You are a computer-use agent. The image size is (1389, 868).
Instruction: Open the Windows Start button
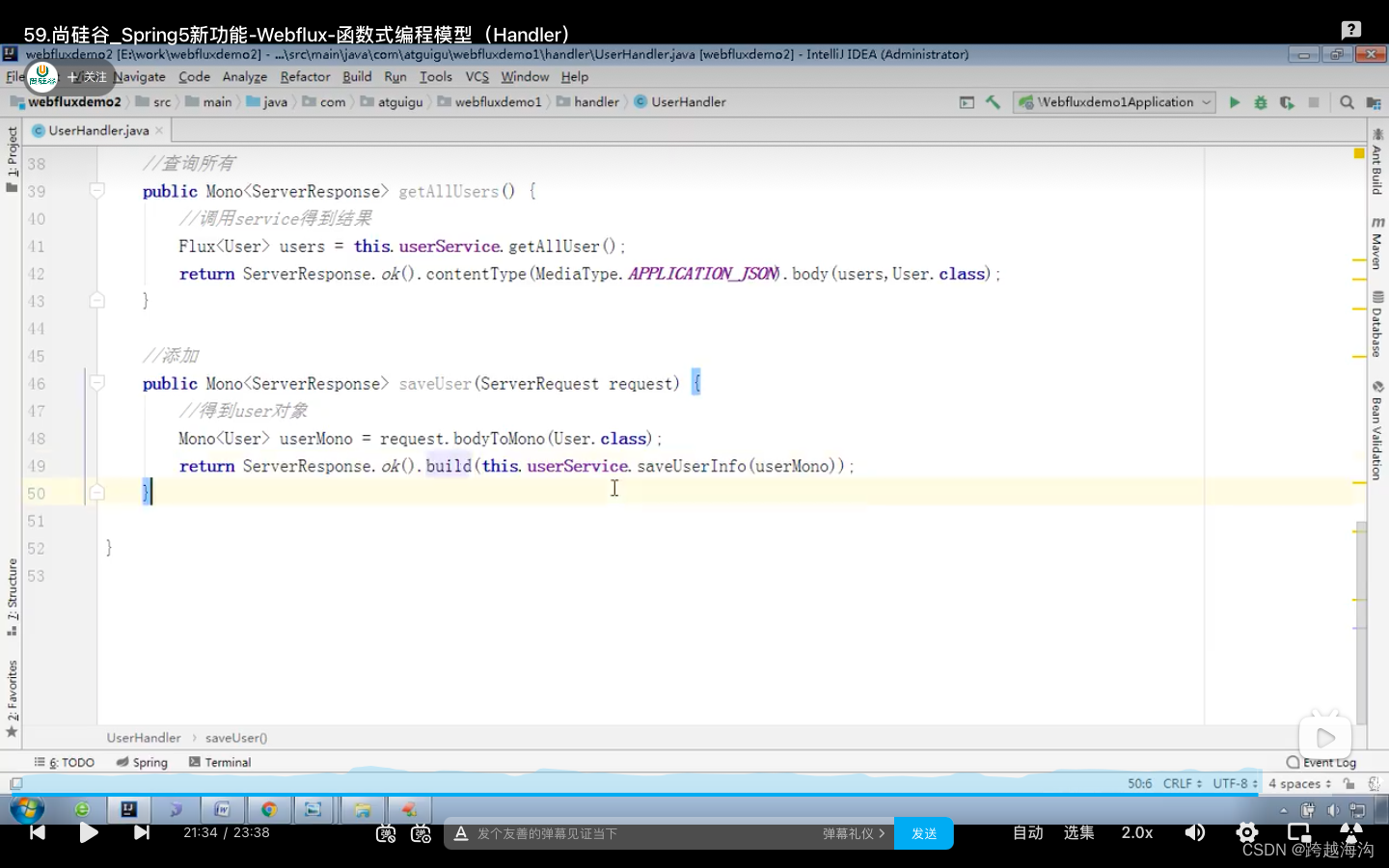point(27,809)
